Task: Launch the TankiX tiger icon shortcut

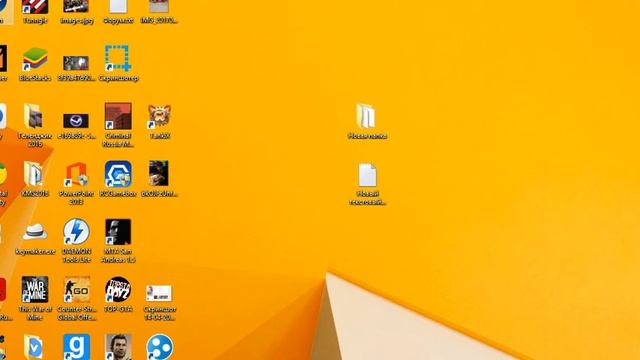Action: 159,116
